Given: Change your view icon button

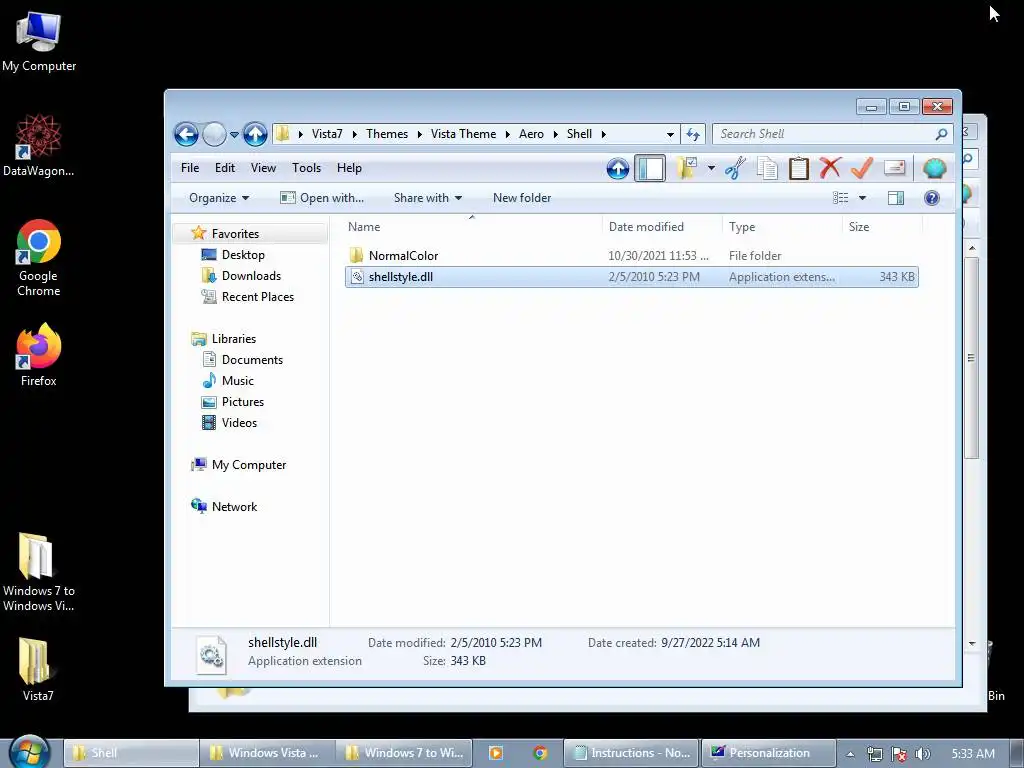Looking at the screenshot, I should 840,198.
